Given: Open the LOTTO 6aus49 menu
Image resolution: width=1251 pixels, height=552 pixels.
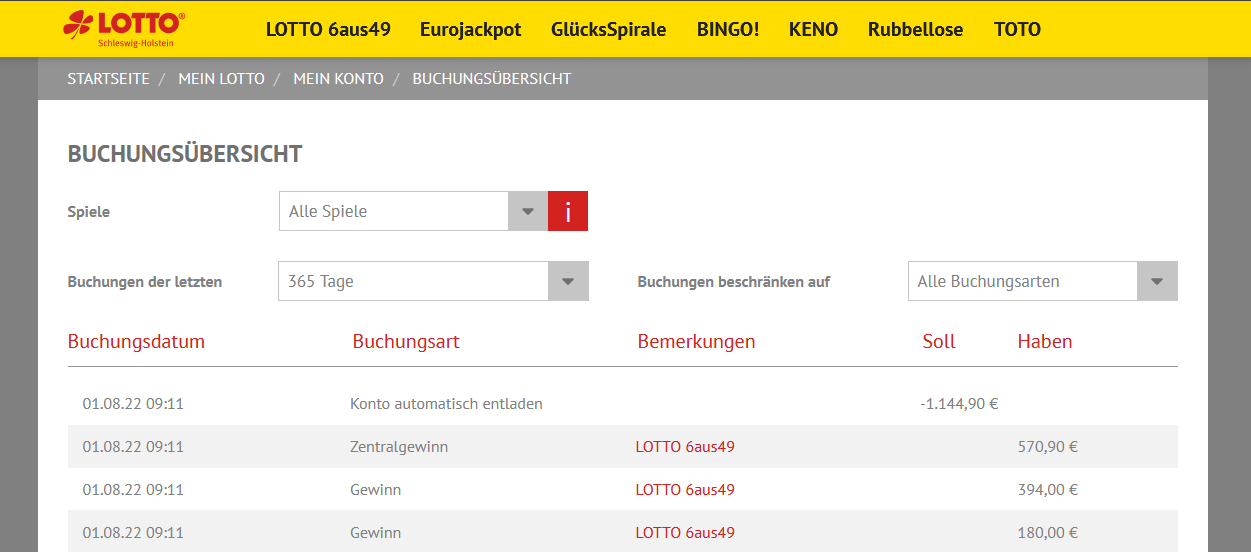Looking at the screenshot, I should click(328, 29).
